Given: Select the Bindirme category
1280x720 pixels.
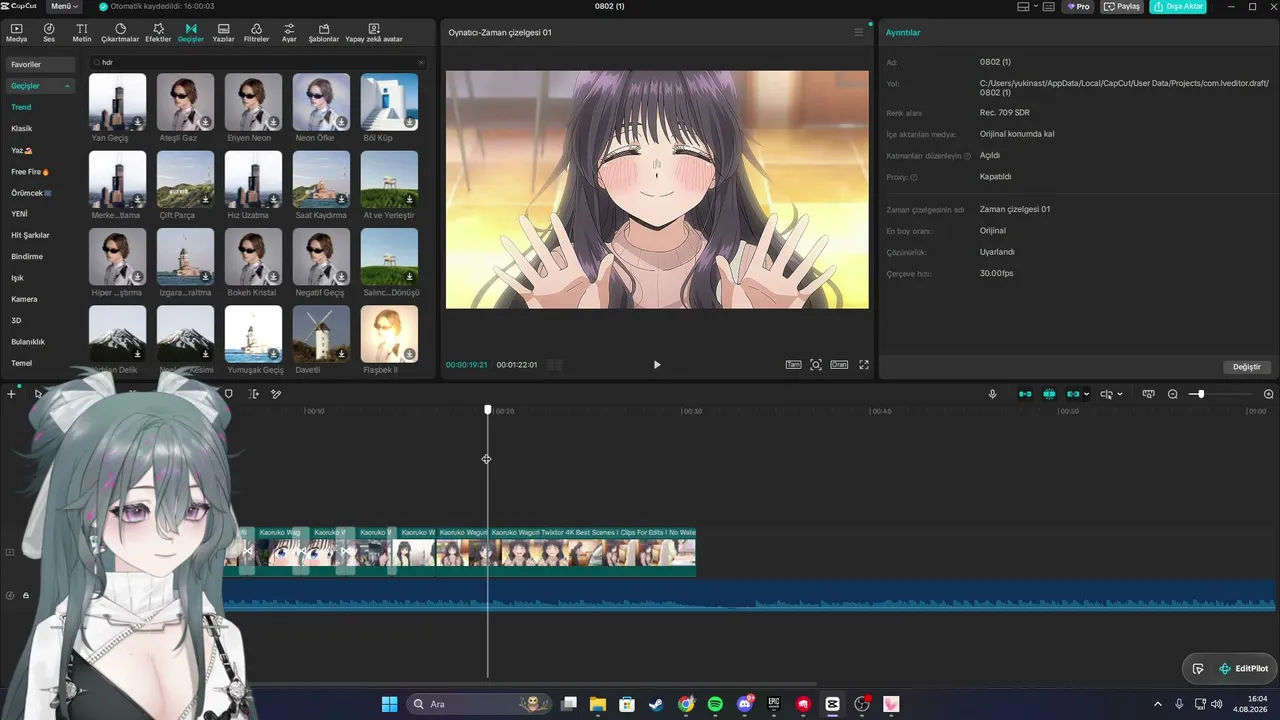Looking at the screenshot, I should point(27,256).
